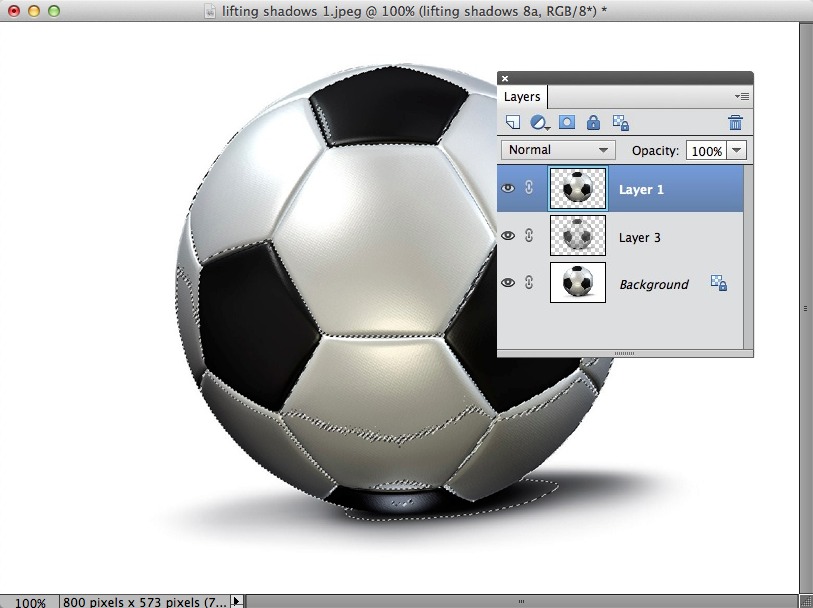Click the Opacity 100% input field

pos(706,151)
